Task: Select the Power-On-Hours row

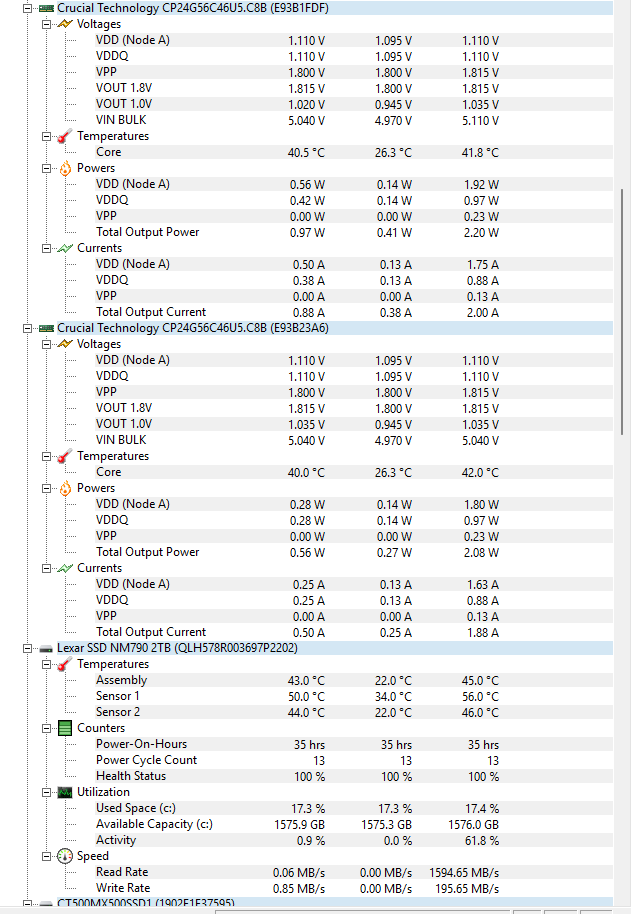Action: tap(353, 744)
